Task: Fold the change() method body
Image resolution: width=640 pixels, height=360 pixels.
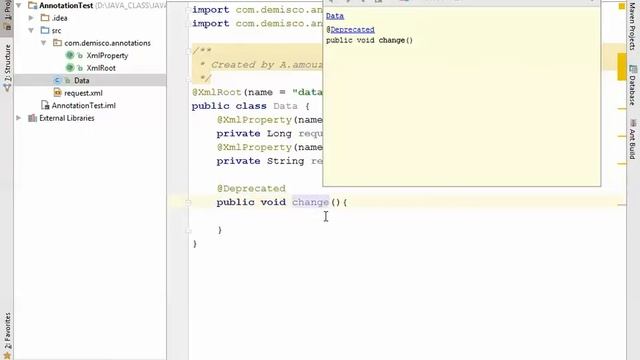Action: click(x=188, y=202)
